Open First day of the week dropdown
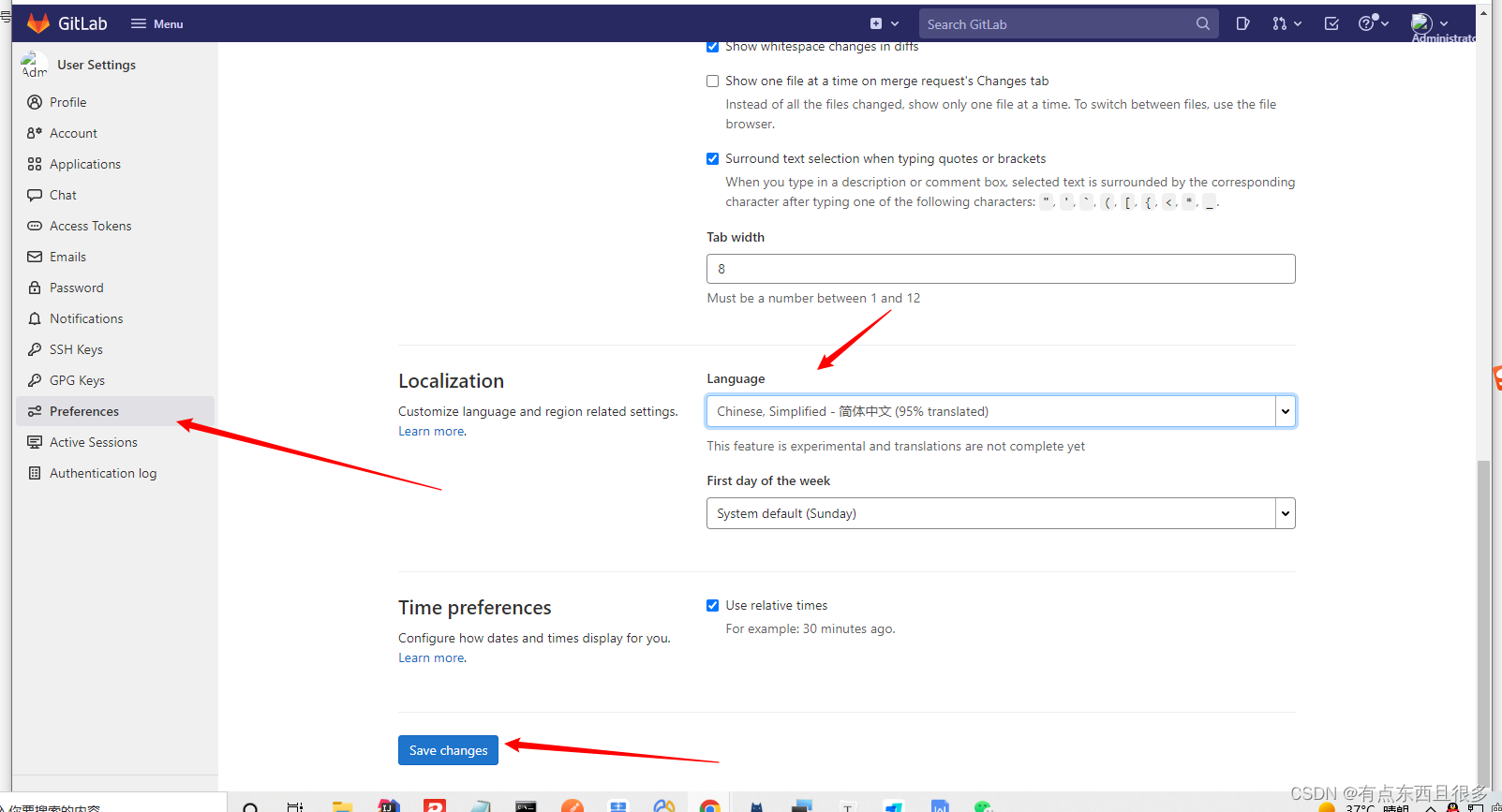This screenshot has width=1502, height=812. click(1001, 513)
